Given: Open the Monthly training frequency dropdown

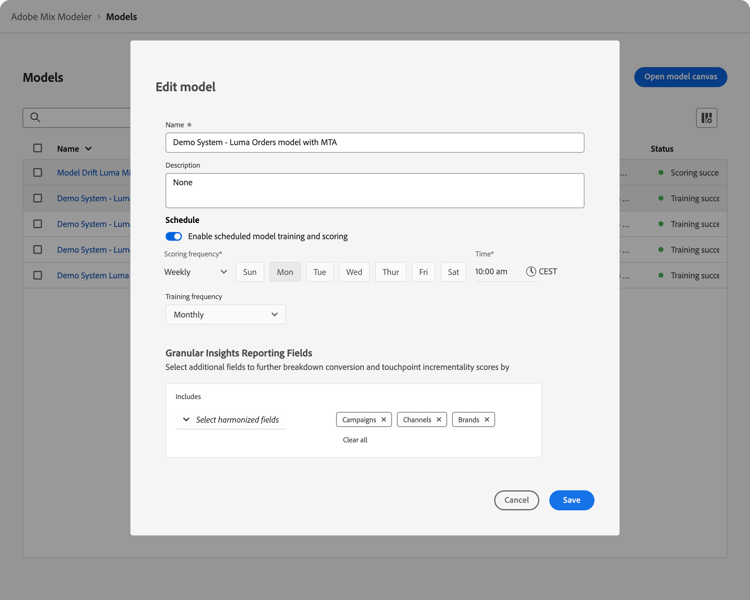Looking at the screenshot, I should click(225, 314).
